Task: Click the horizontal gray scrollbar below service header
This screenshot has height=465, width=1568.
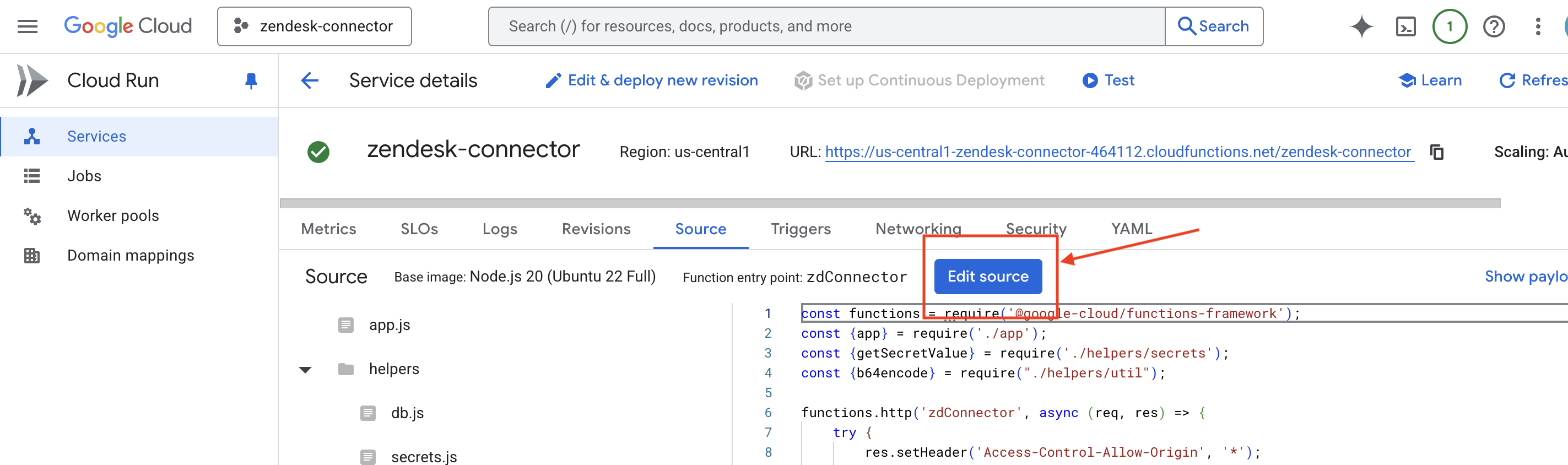Action: 889,203
